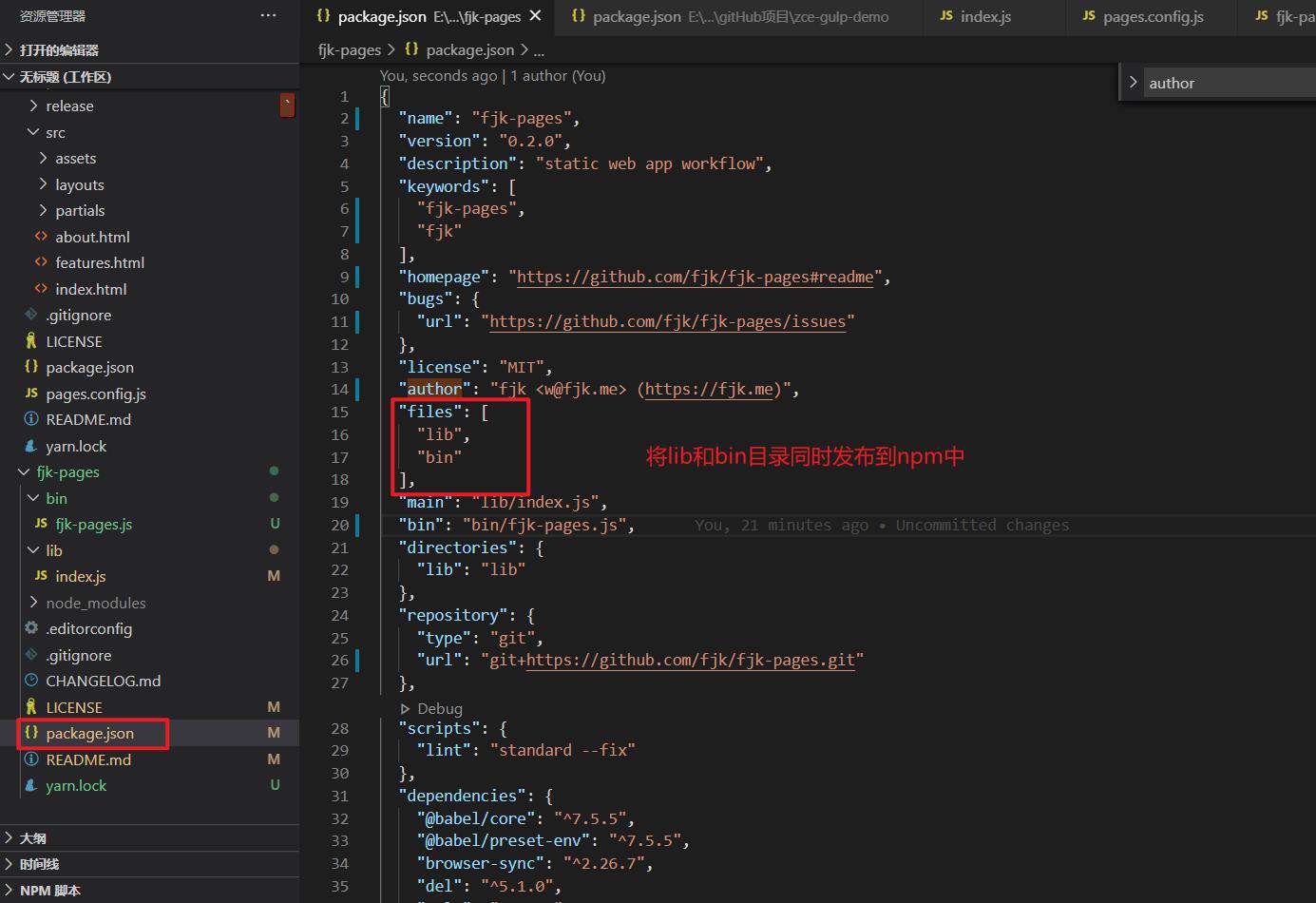This screenshot has width=1316, height=903.
Task: Open fjk-pages.js in bin folder
Action: tap(93, 524)
